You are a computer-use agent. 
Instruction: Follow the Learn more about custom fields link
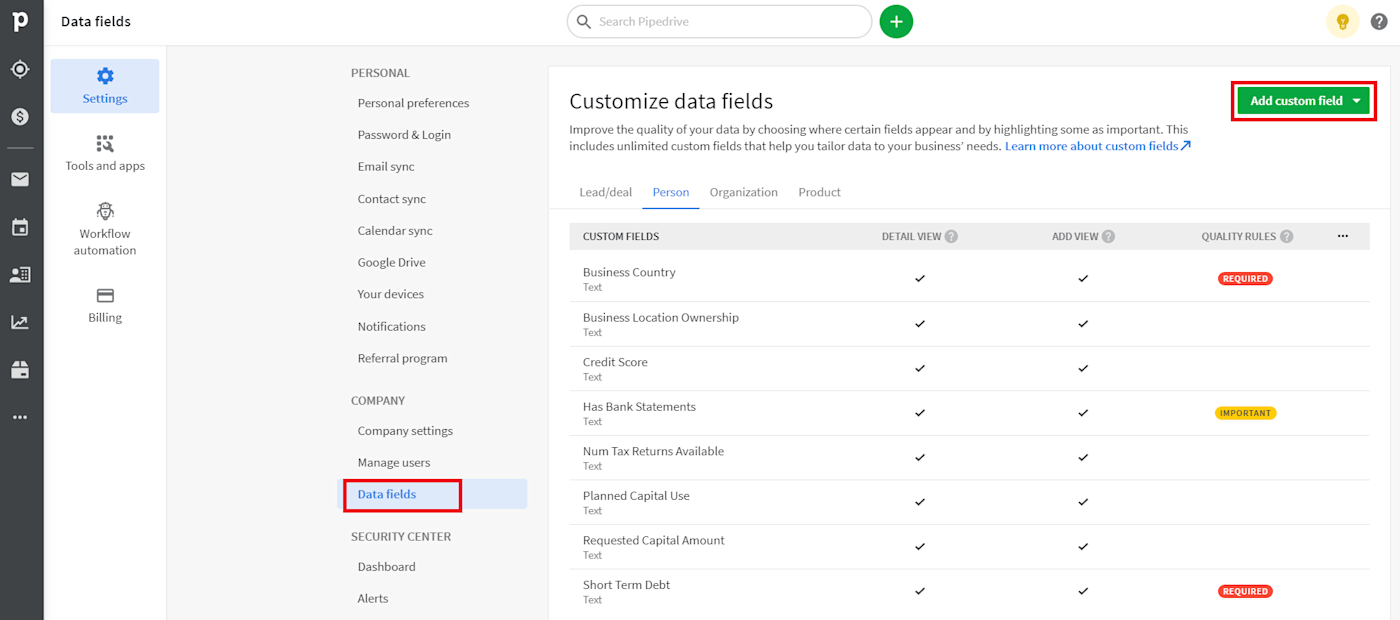point(1097,146)
